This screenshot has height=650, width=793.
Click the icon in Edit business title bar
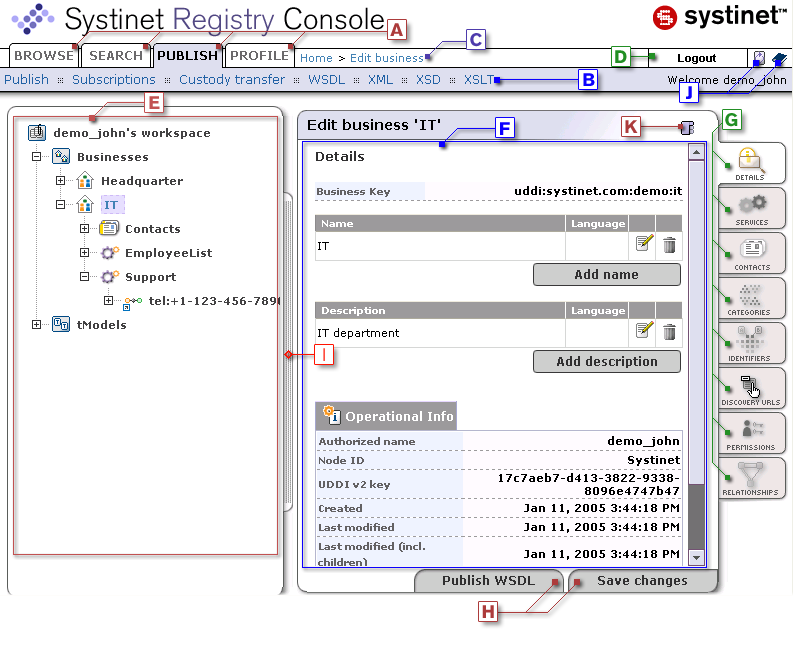687,127
